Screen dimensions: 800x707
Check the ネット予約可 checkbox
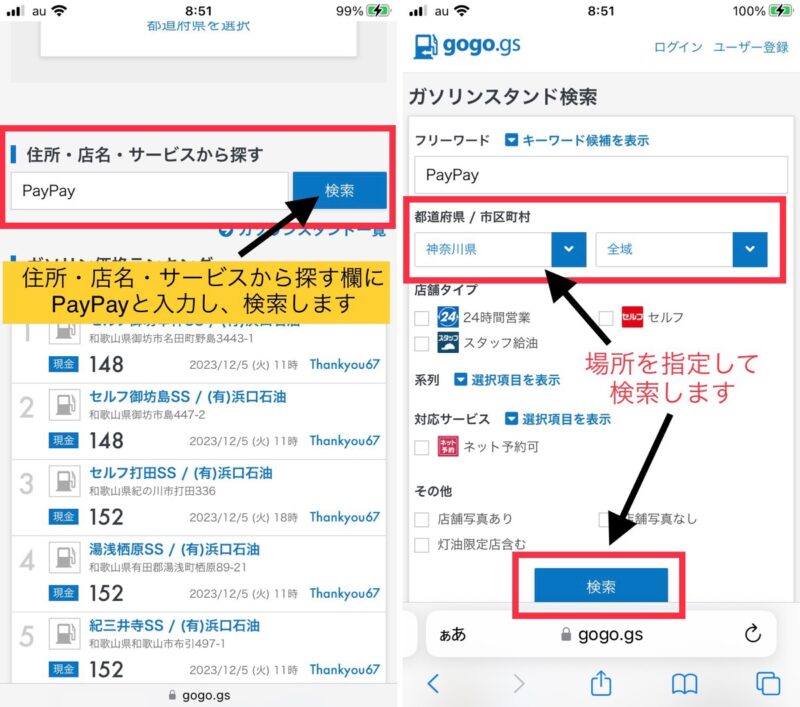(x=421, y=448)
